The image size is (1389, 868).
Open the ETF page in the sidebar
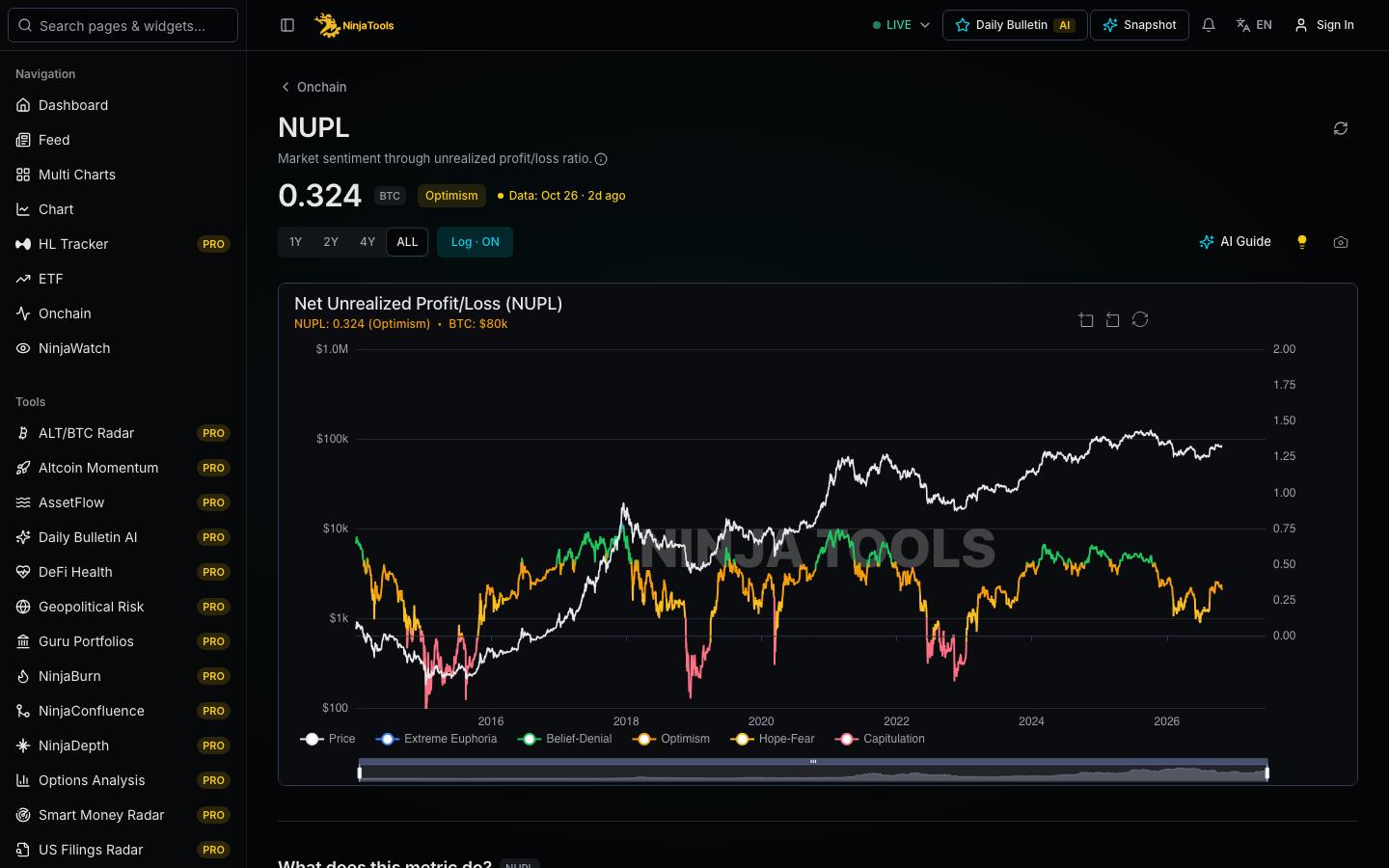click(123, 279)
